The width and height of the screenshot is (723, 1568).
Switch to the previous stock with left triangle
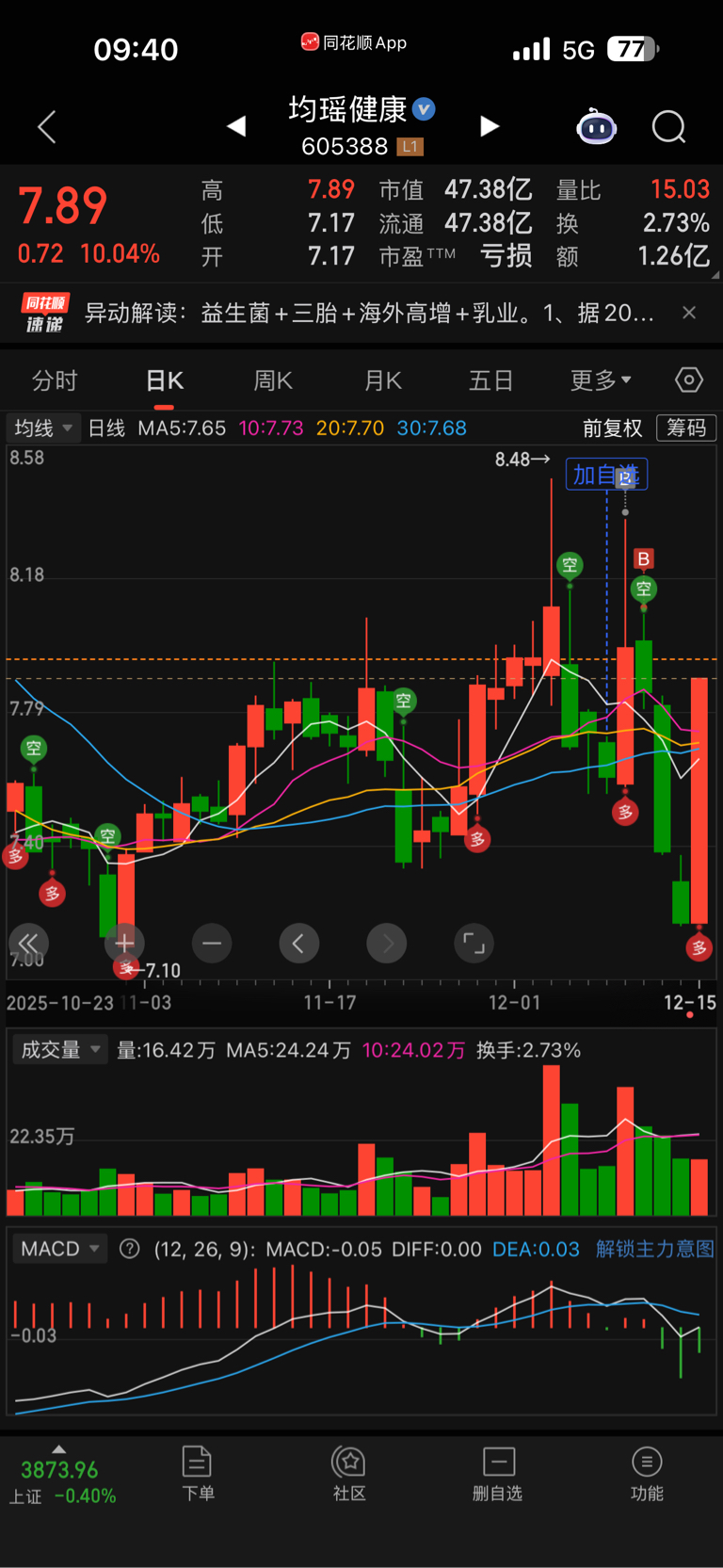(x=236, y=126)
